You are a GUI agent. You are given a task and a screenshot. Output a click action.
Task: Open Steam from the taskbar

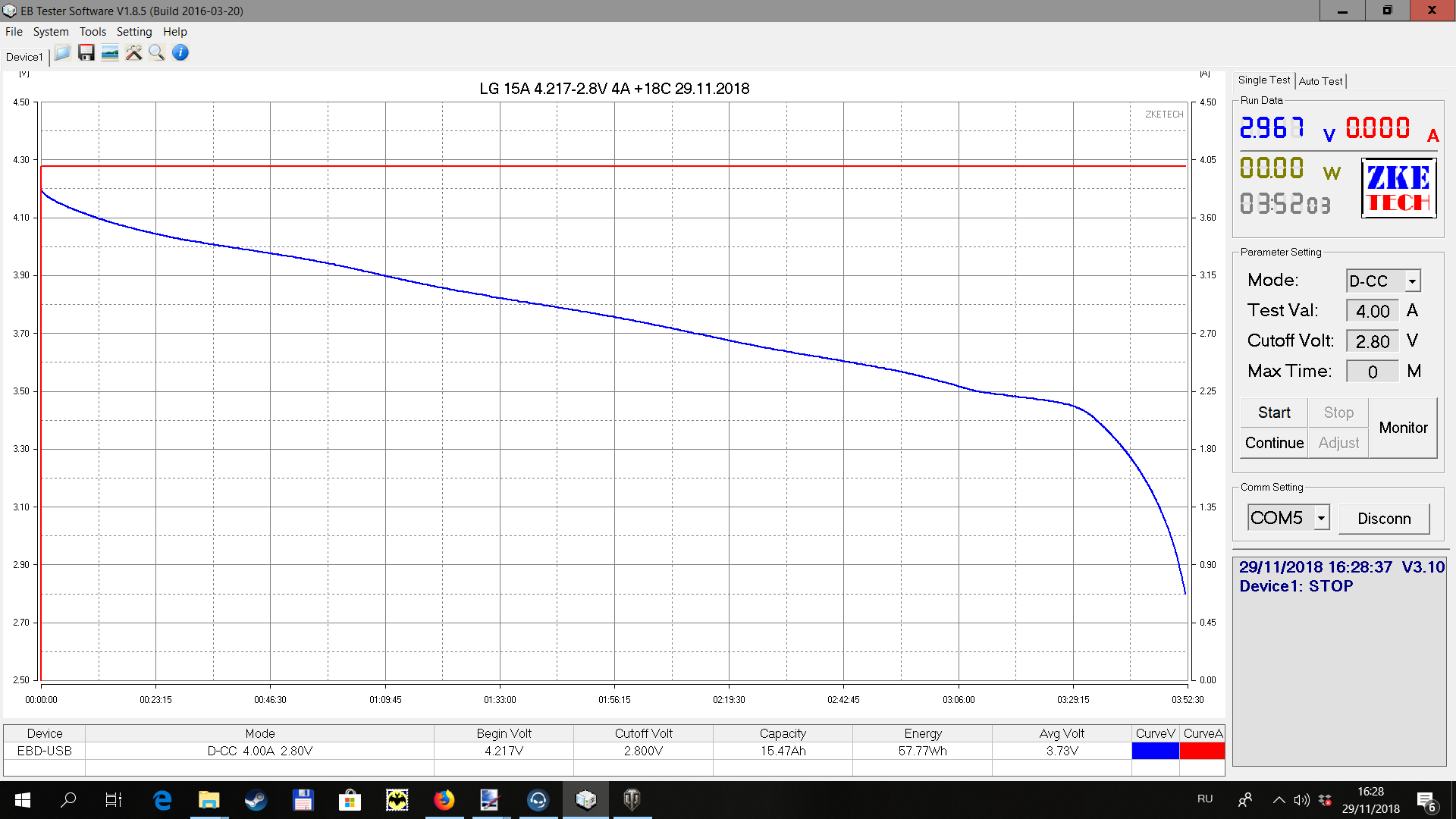[x=256, y=800]
